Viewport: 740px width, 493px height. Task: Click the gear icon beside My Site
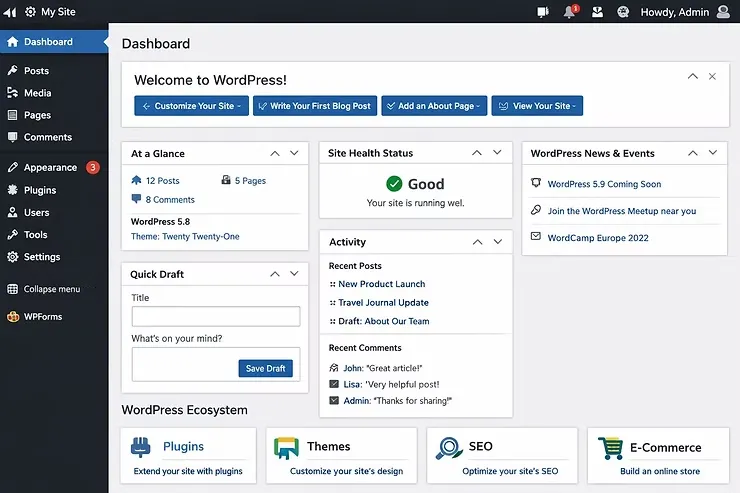(30, 11)
